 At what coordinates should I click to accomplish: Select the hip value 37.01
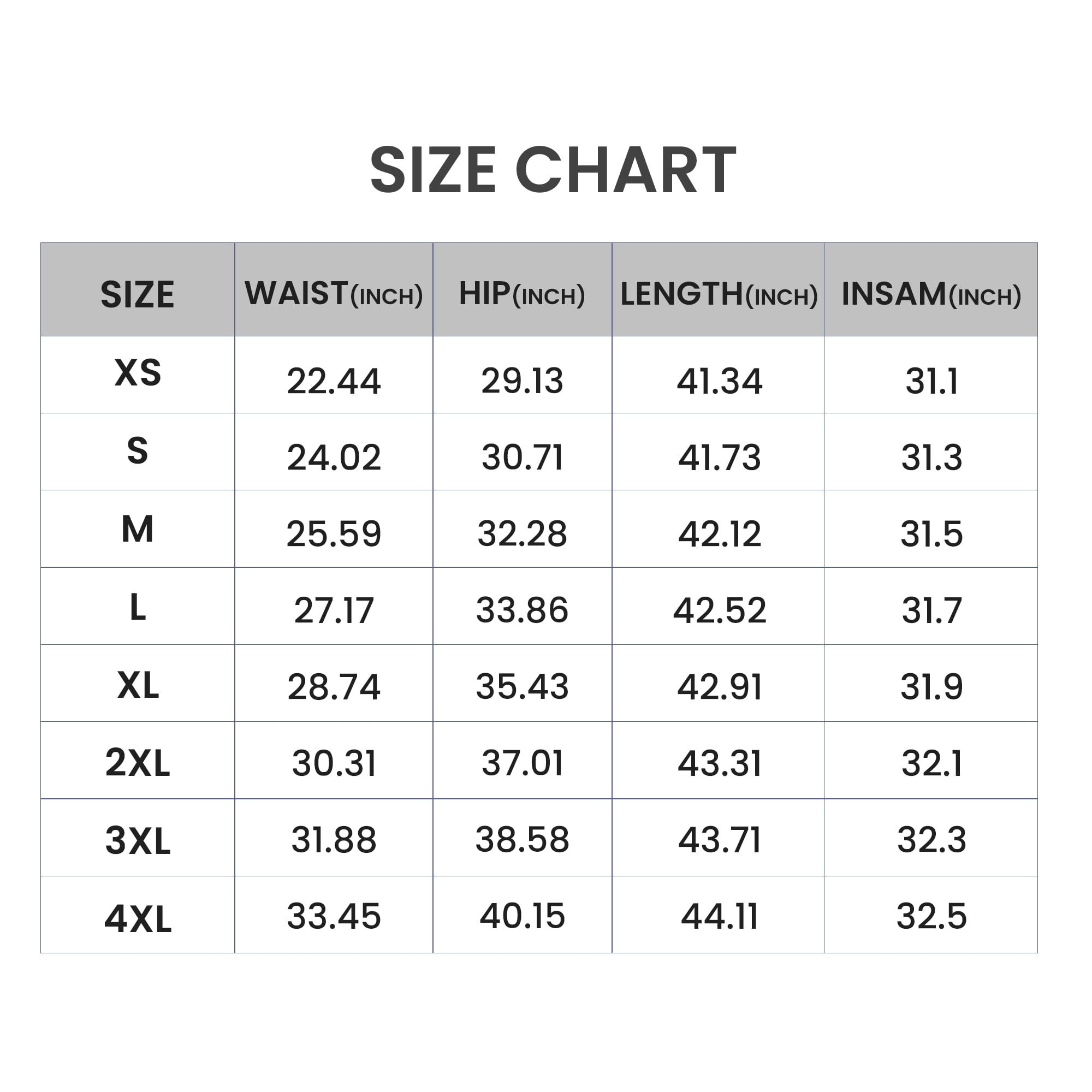point(521,764)
